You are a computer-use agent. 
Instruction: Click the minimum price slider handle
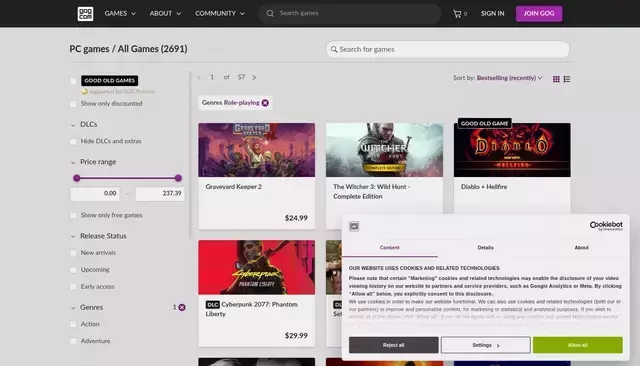click(77, 178)
